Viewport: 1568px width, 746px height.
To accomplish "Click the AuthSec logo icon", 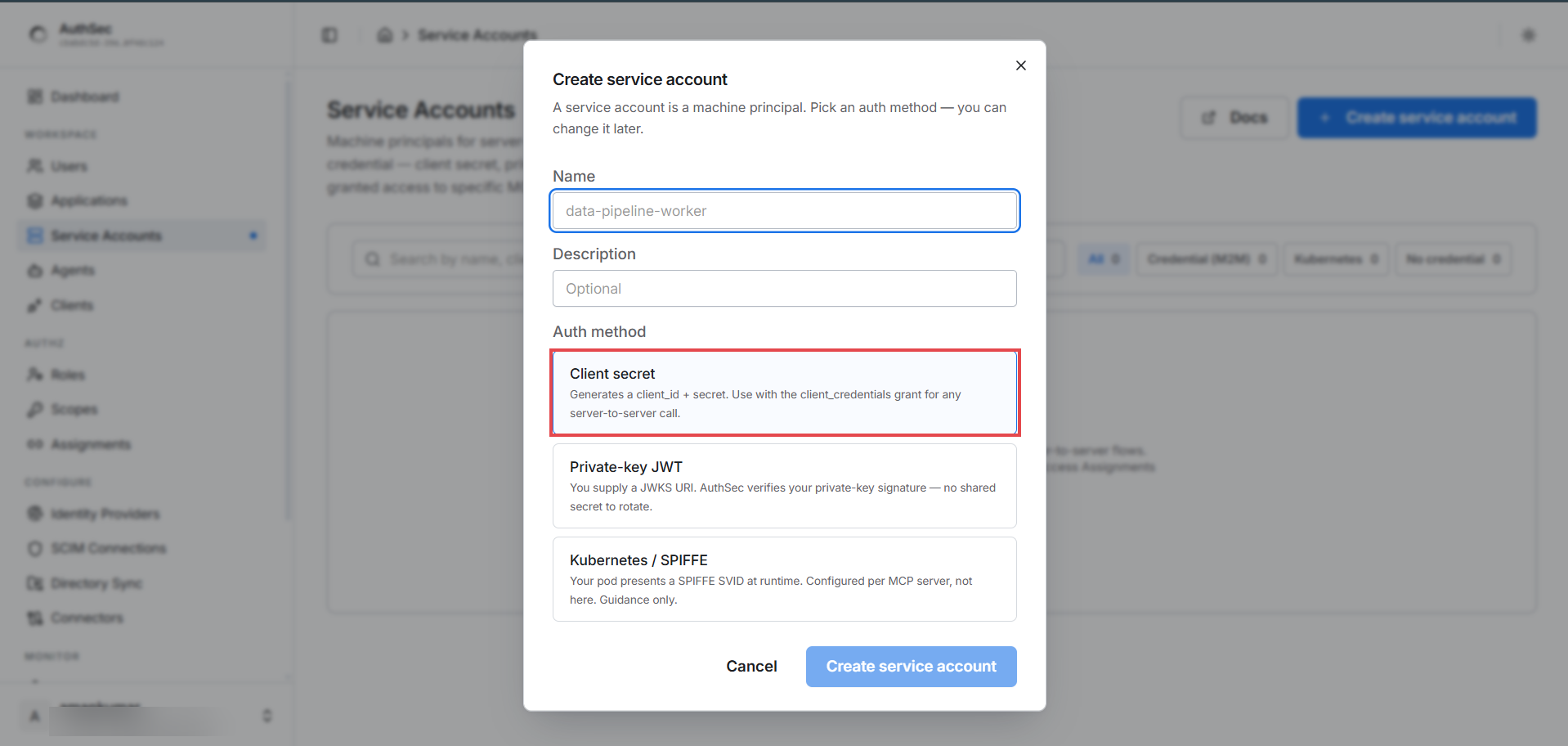I will (x=38, y=34).
